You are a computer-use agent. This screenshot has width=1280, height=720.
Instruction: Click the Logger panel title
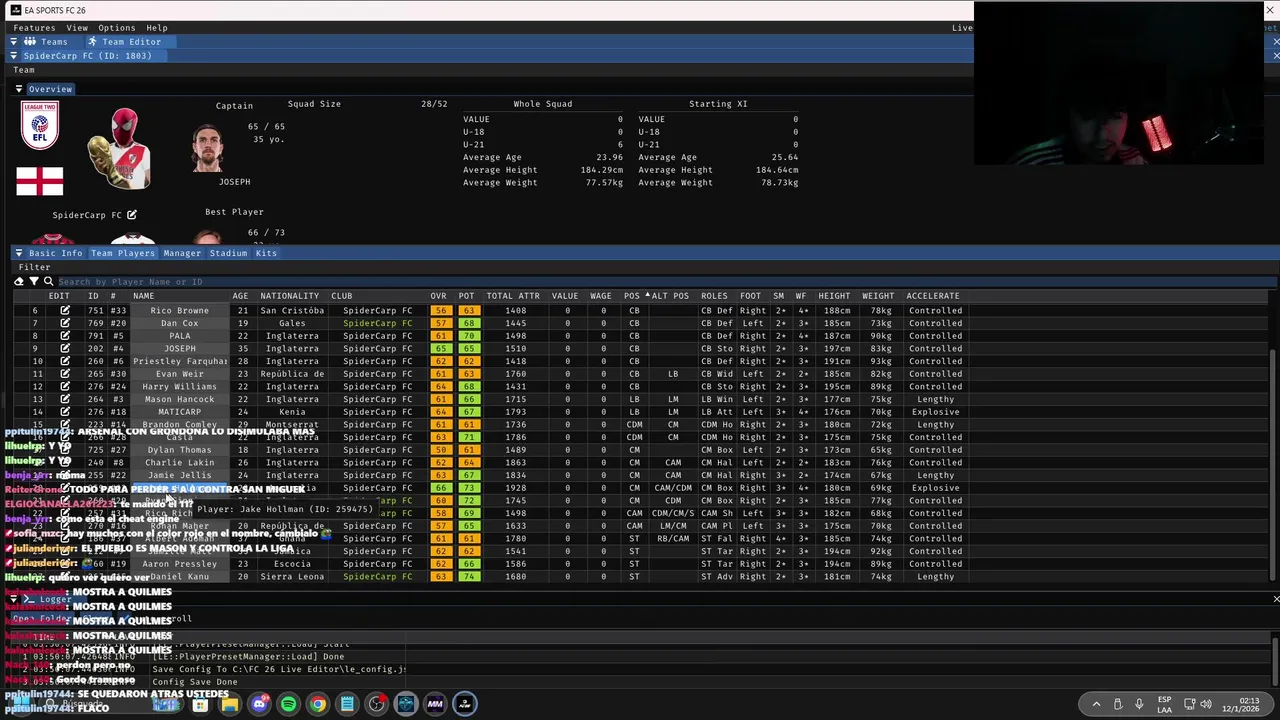point(55,599)
